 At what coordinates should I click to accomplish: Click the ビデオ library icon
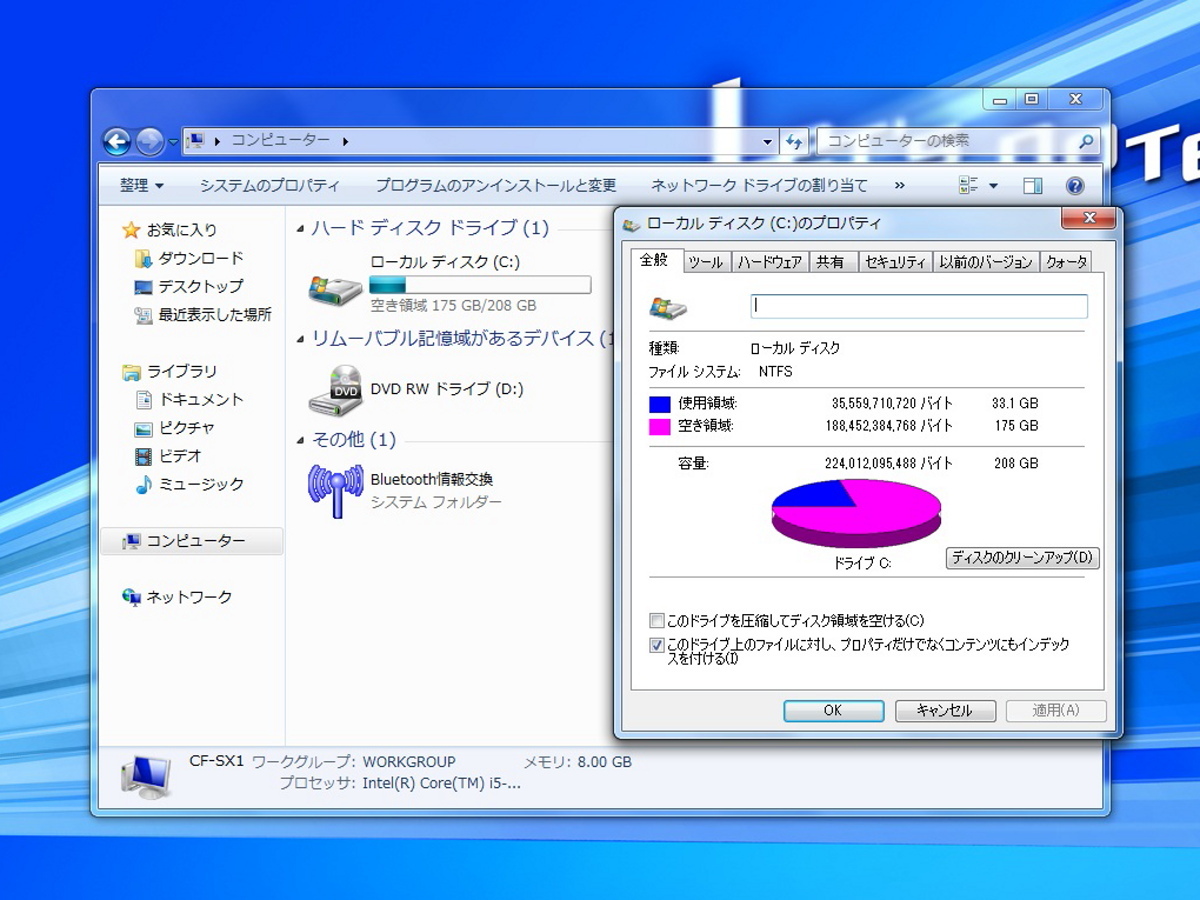(x=143, y=456)
